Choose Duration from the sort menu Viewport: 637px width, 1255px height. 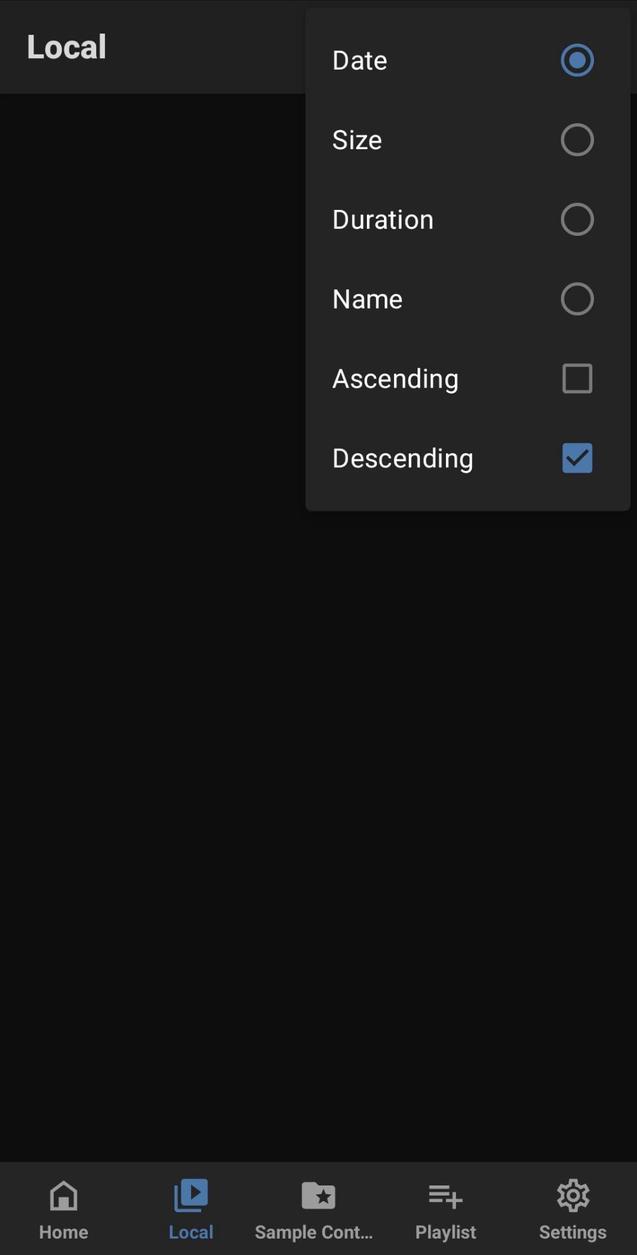pyautogui.click(x=382, y=219)
